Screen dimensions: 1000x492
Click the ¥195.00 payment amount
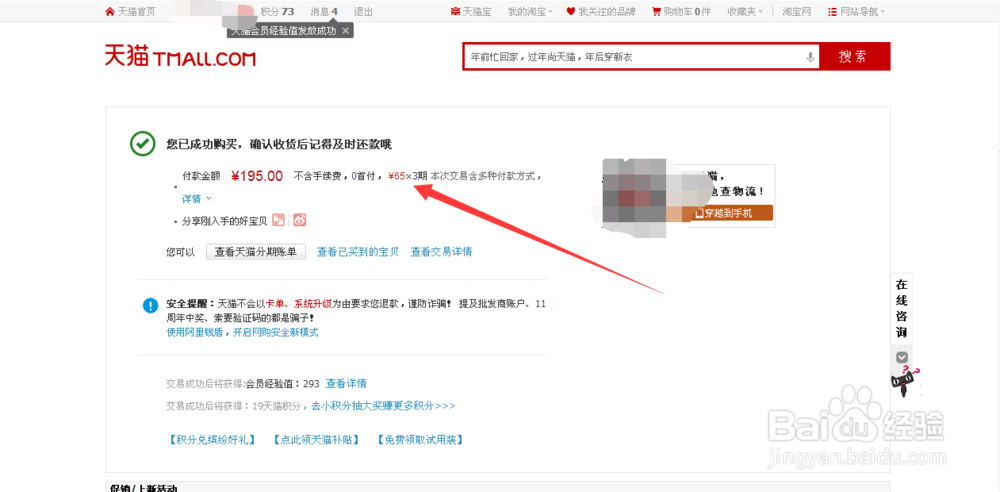click(256, 176)
